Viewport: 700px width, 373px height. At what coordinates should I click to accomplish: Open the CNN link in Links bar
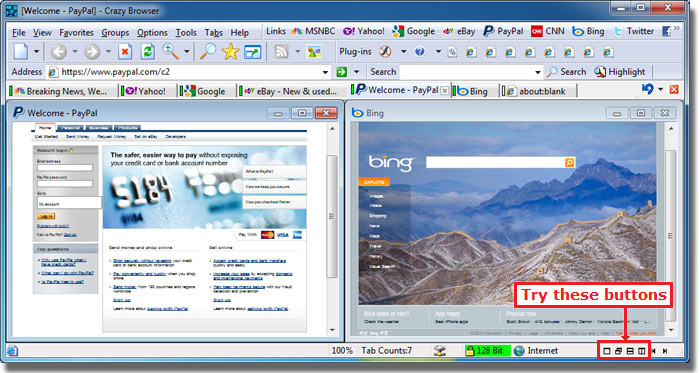548,31
